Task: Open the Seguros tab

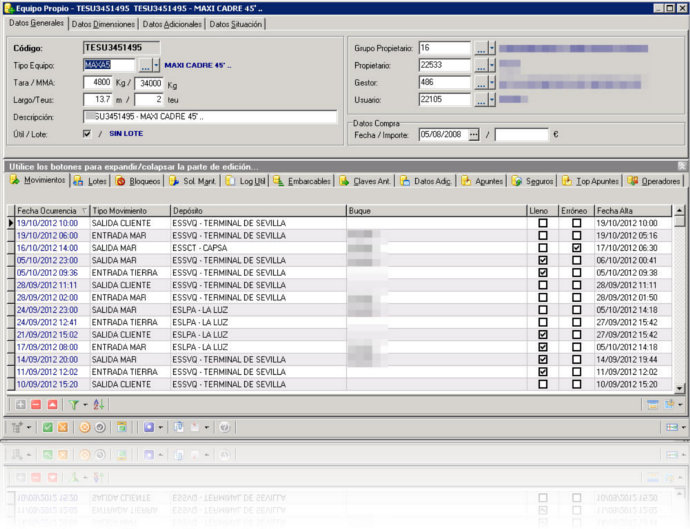Action: click(533, 181)
